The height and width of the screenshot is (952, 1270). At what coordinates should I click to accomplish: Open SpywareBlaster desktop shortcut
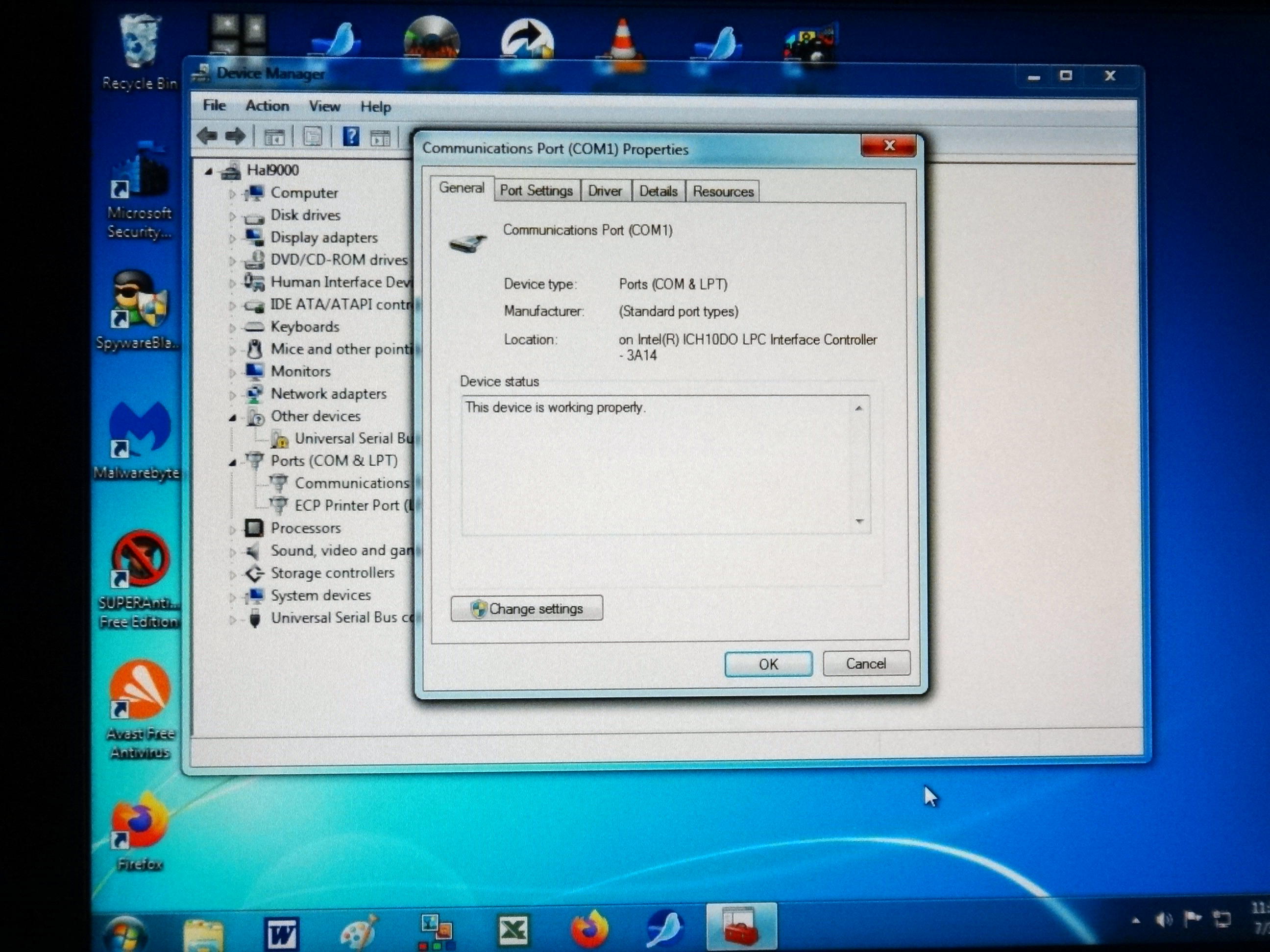coord(138,310)
